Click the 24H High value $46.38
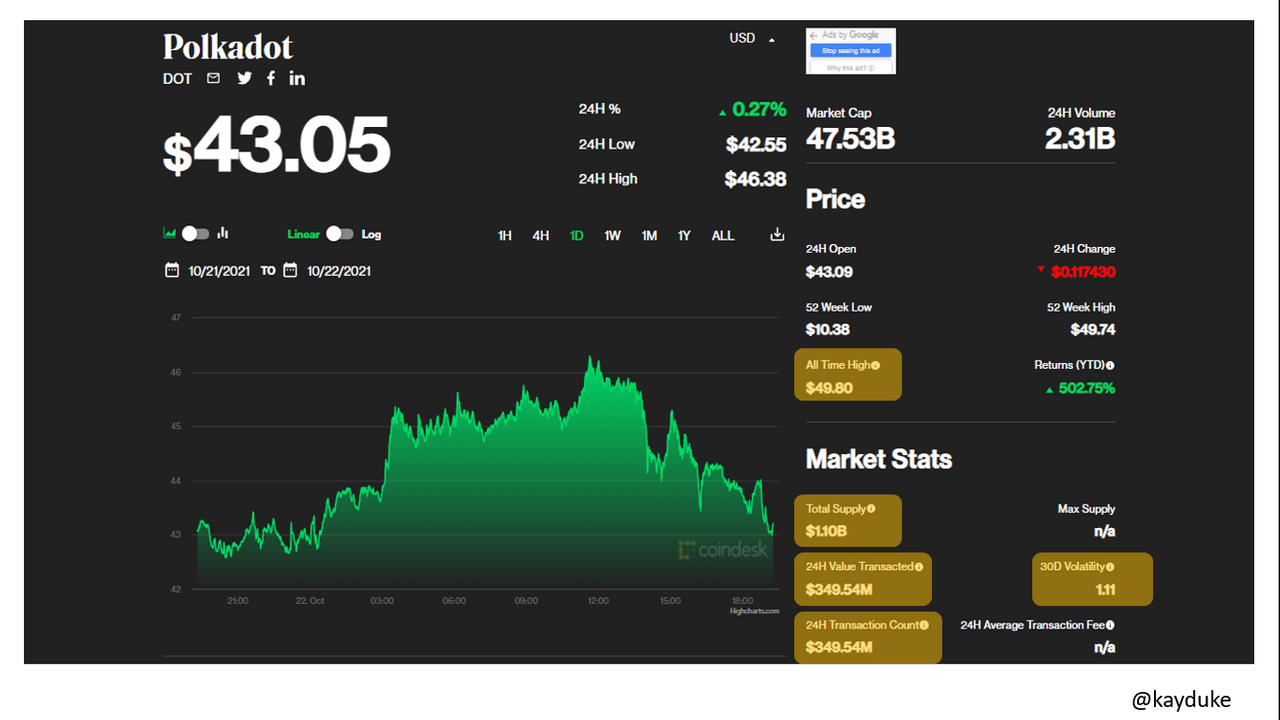The image size is (1280, 720). point(756,179)
